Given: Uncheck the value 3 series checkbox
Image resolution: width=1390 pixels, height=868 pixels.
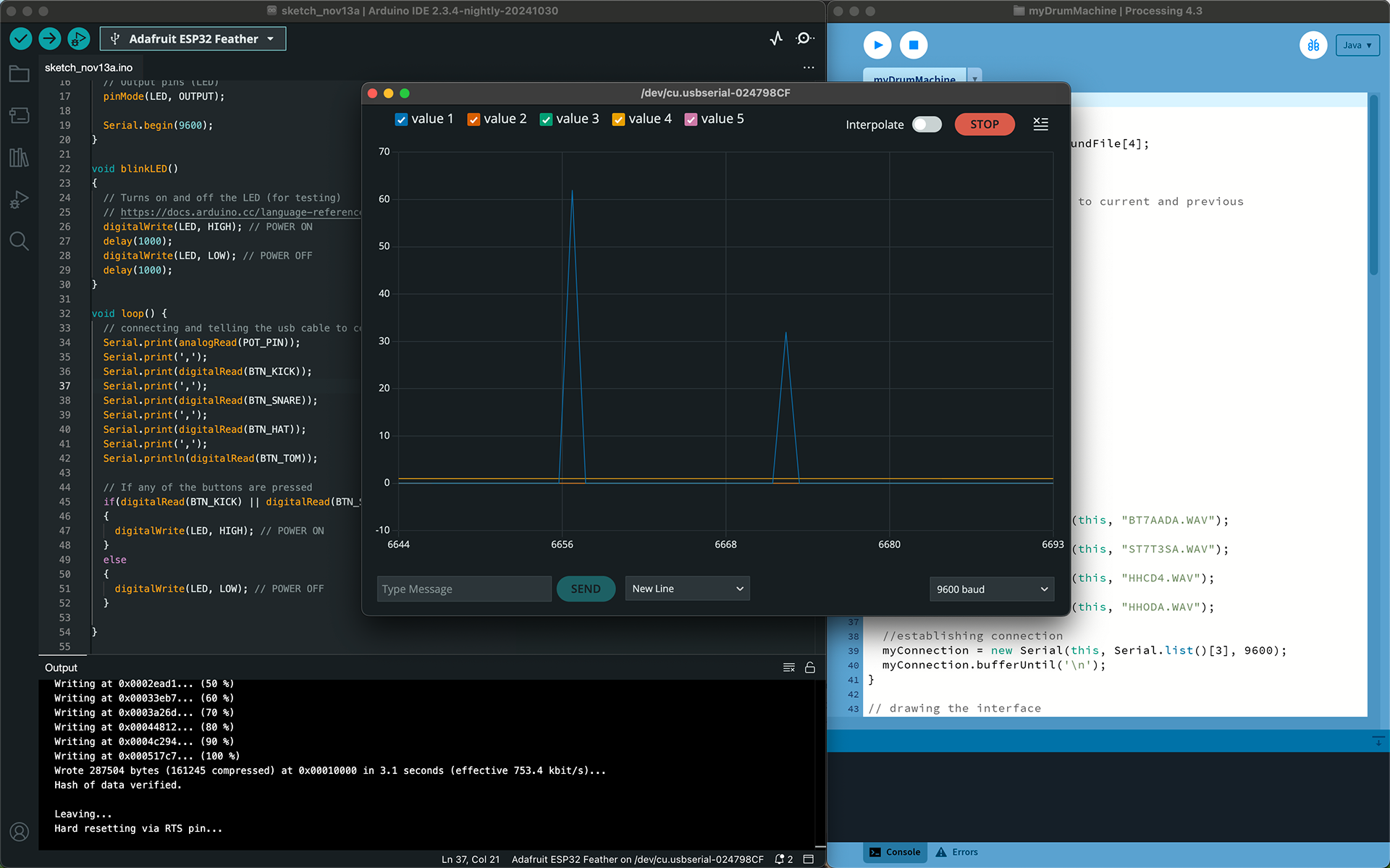Looking at the screenshot, I should click(546, 119).
